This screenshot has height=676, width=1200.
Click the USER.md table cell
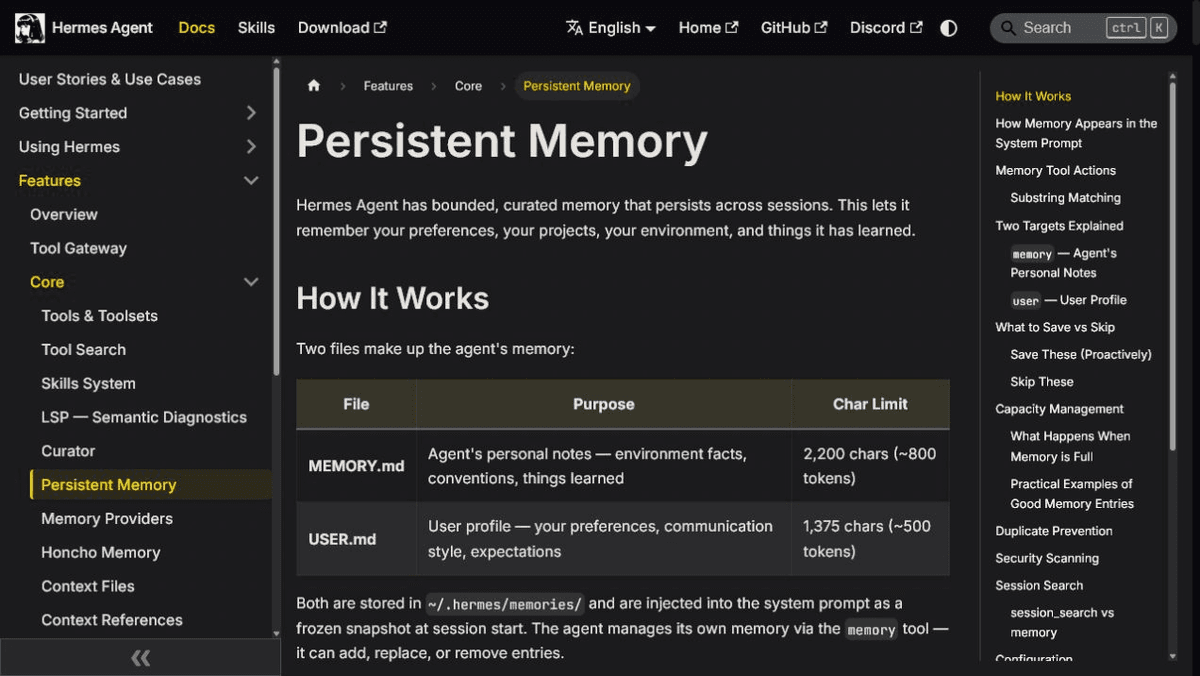(356, 539)
